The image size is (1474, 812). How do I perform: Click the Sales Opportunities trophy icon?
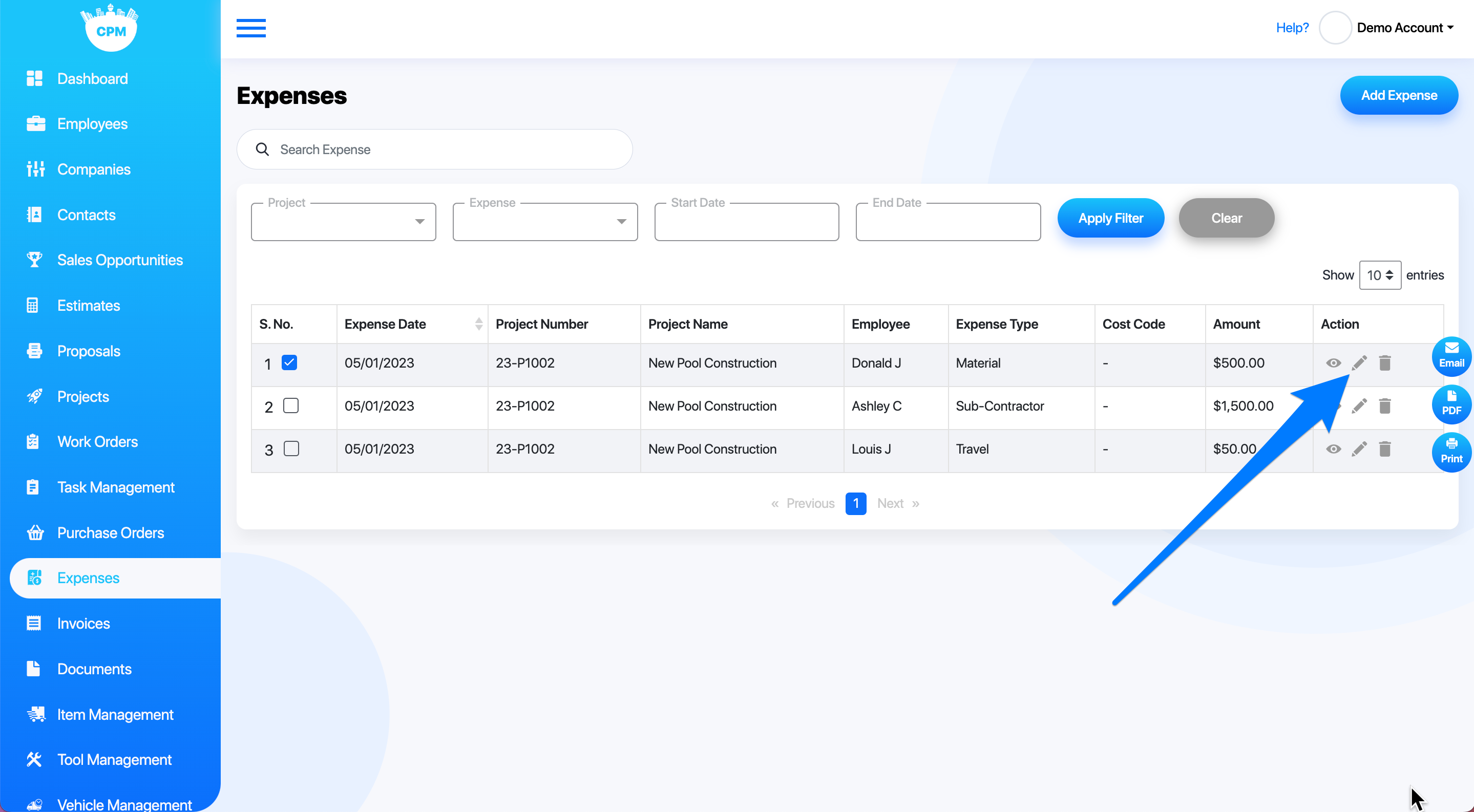[x=34, y=260]
